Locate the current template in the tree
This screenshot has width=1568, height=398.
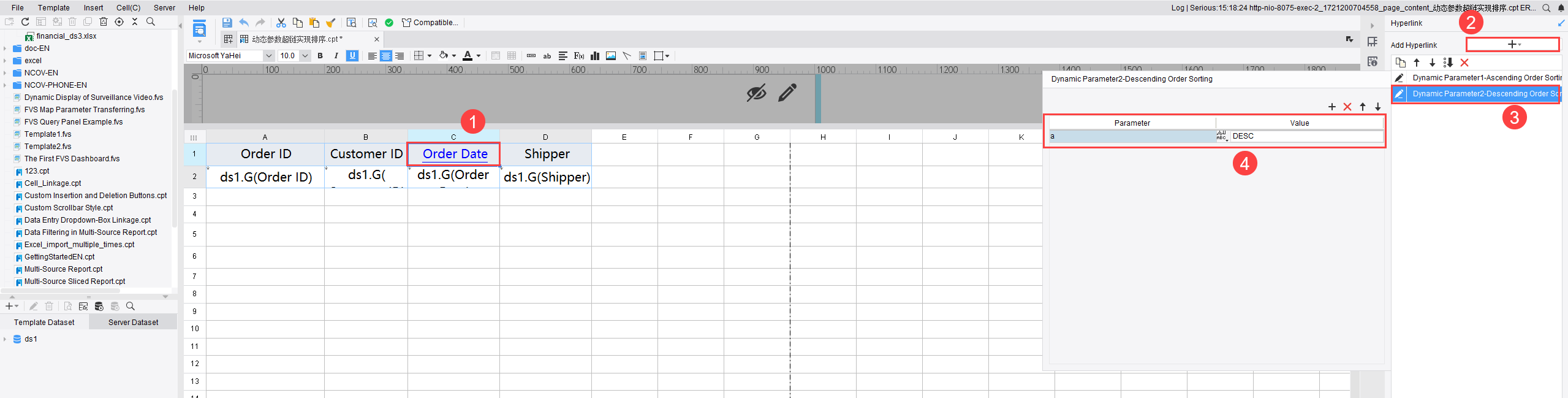click(x=119, y=21)
